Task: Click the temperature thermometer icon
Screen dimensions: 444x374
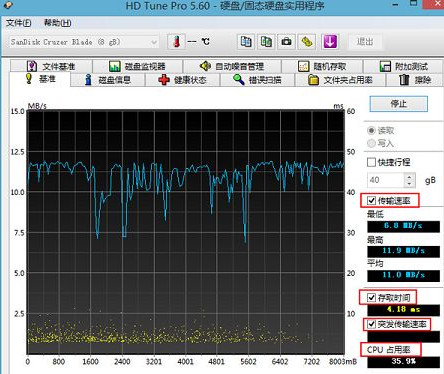Action: point(176,42)
